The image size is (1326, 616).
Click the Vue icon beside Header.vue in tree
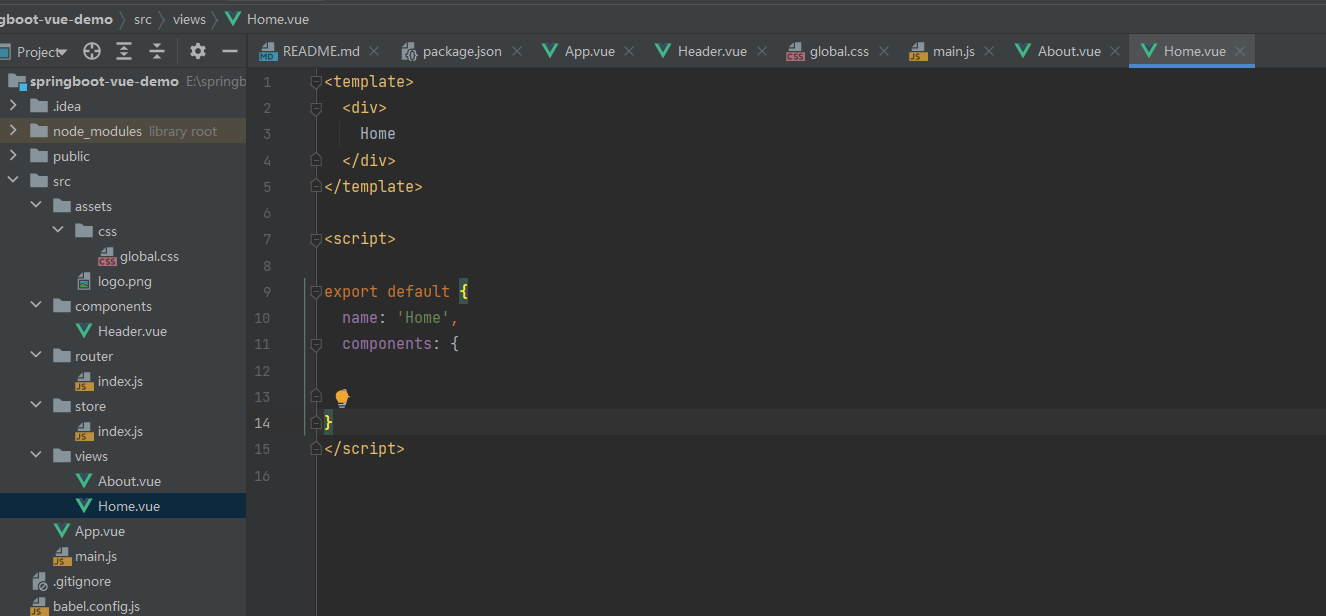pos(83,331)
